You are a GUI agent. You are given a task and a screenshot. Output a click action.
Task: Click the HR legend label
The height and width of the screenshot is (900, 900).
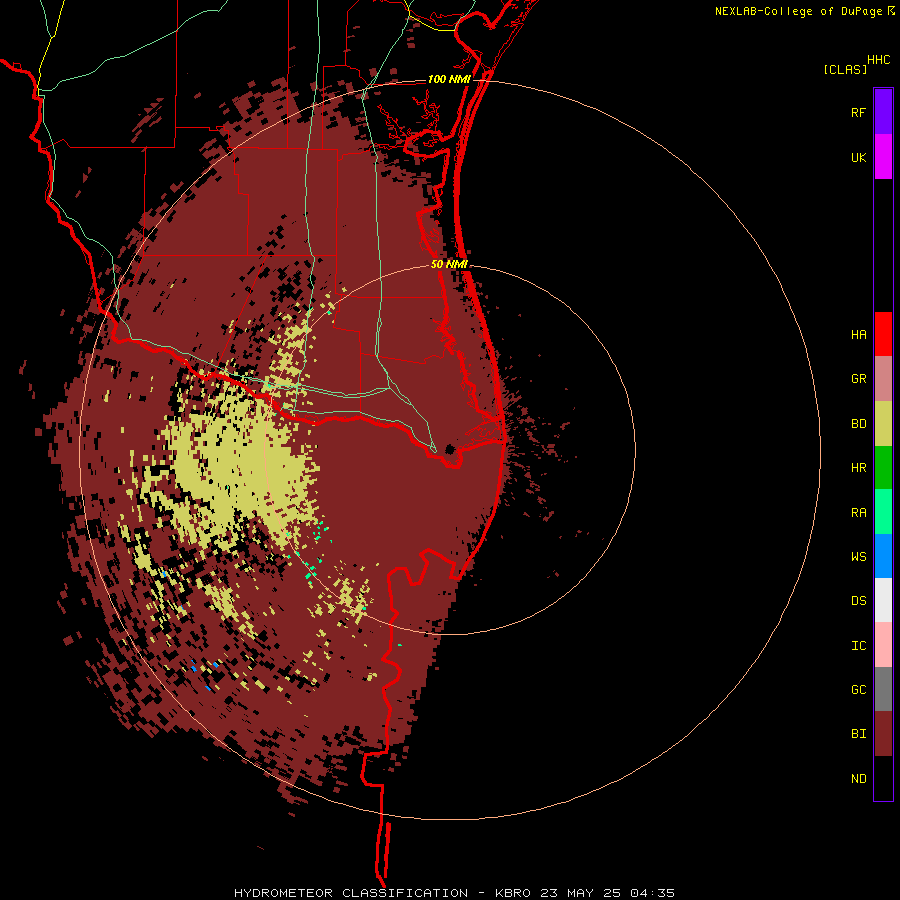(x=859, y=468)
